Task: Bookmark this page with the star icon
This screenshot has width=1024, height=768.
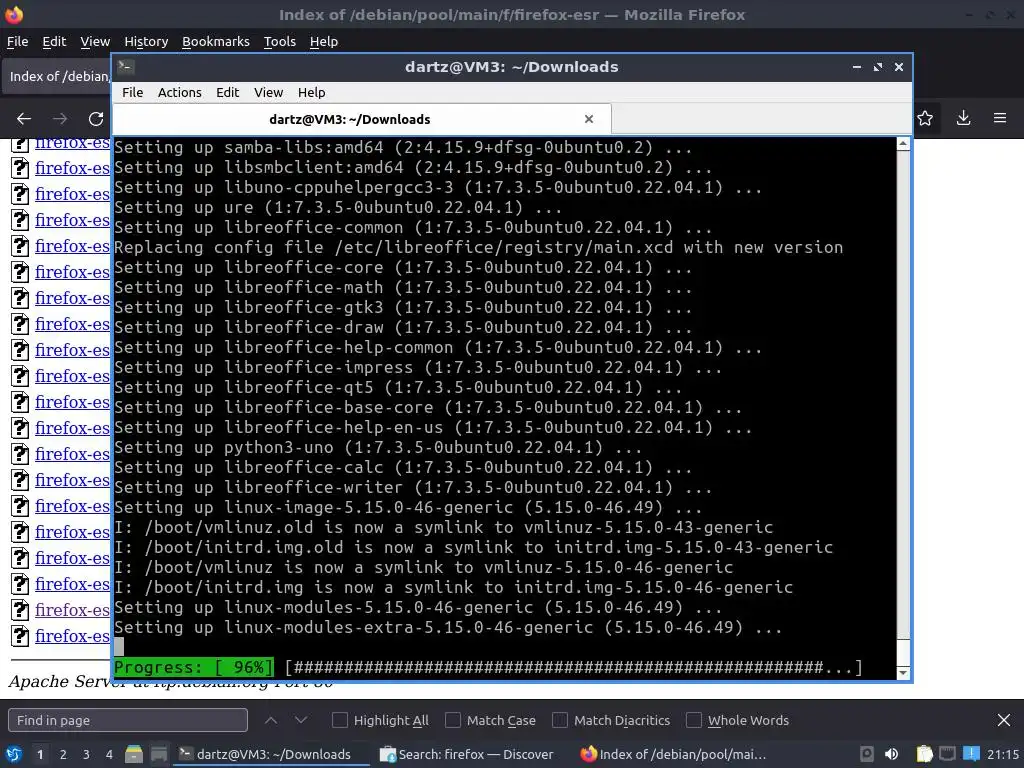Action: [x=925, y=118]
